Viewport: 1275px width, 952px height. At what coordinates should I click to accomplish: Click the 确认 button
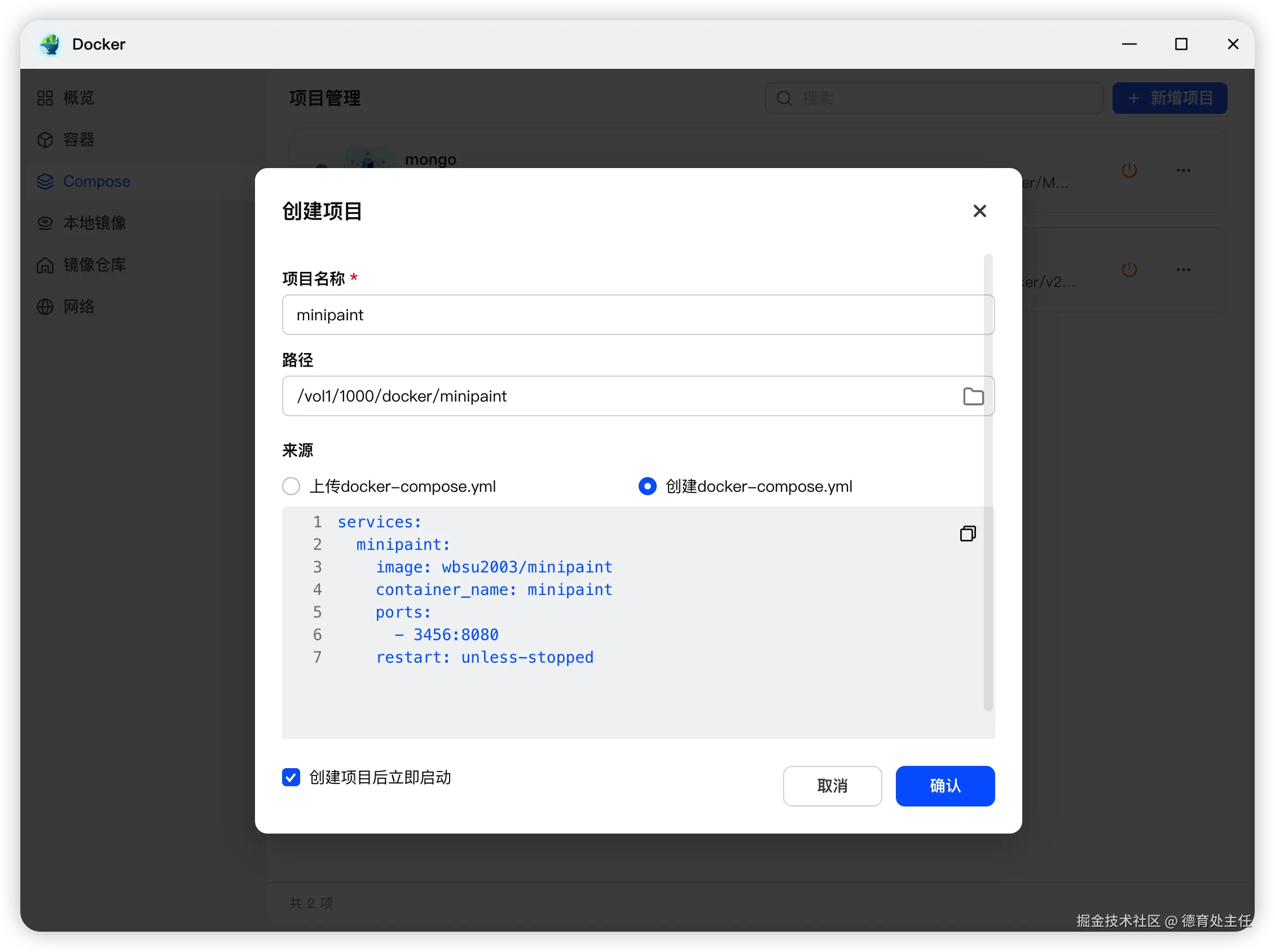click(x=945, y=786)
